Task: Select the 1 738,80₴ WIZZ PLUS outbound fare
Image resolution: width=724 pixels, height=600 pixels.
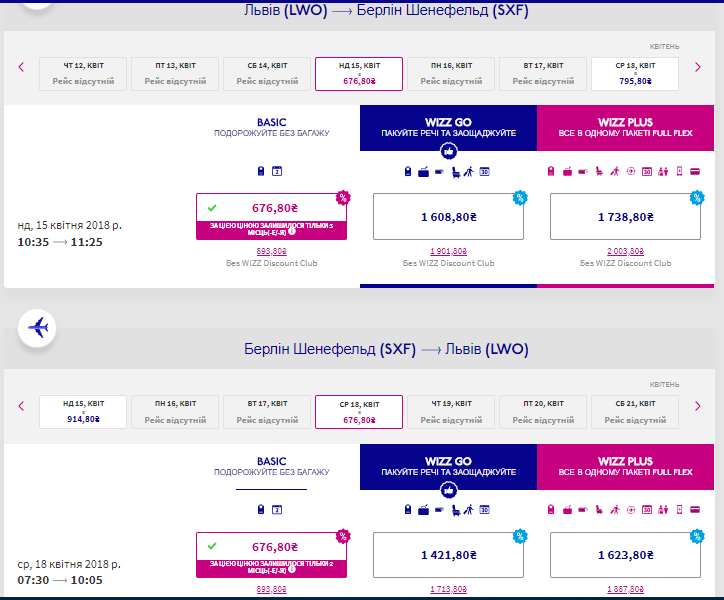Action: (x=625, y=216)
